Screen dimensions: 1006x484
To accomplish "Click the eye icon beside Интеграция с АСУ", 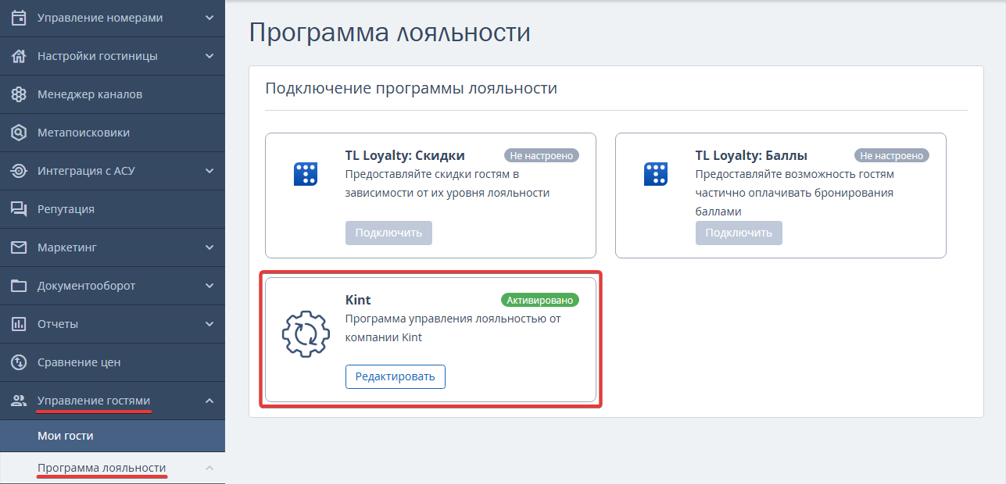I will [x=19, y=171].
